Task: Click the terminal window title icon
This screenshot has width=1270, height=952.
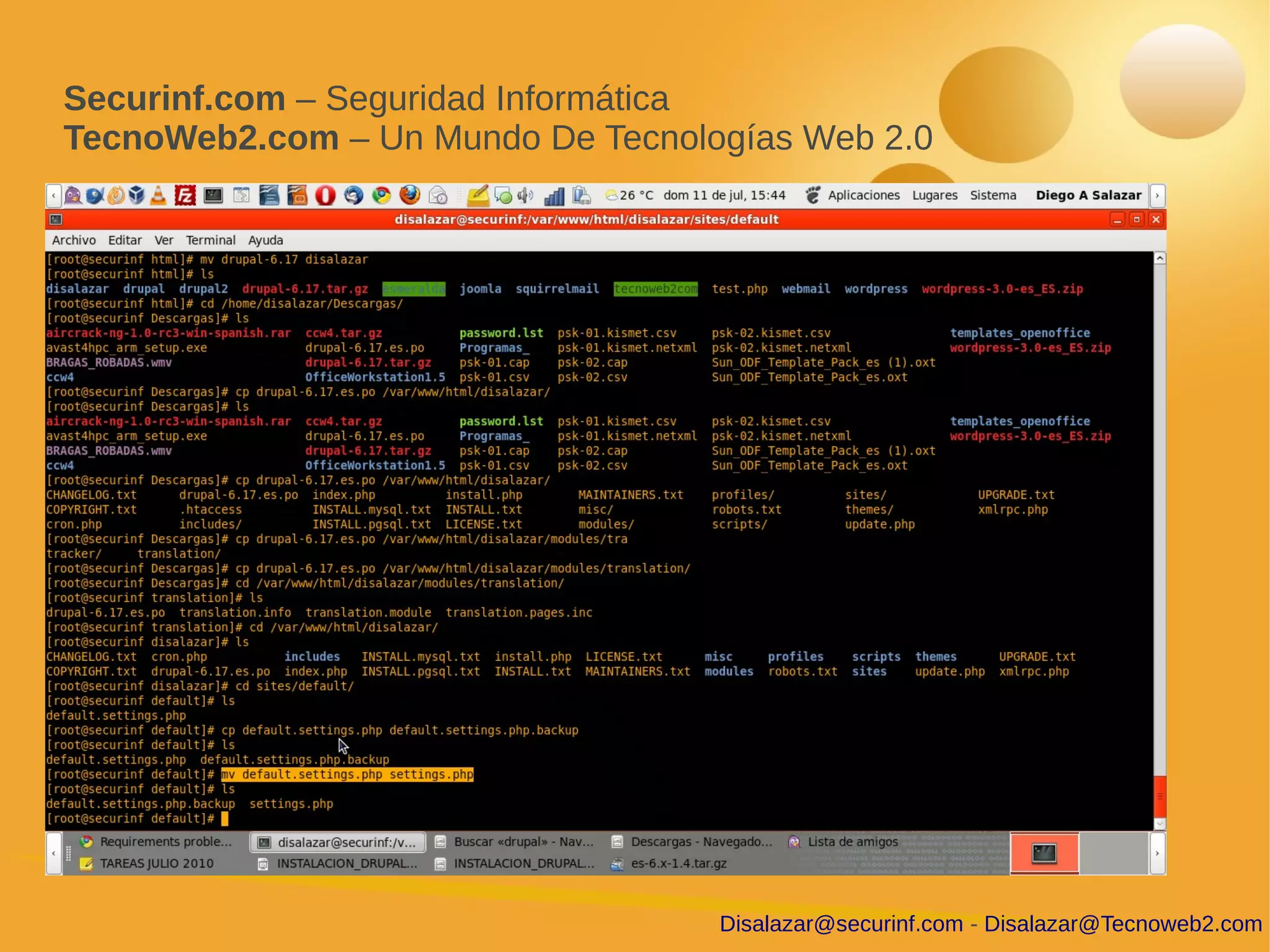Action: [56, 220]
